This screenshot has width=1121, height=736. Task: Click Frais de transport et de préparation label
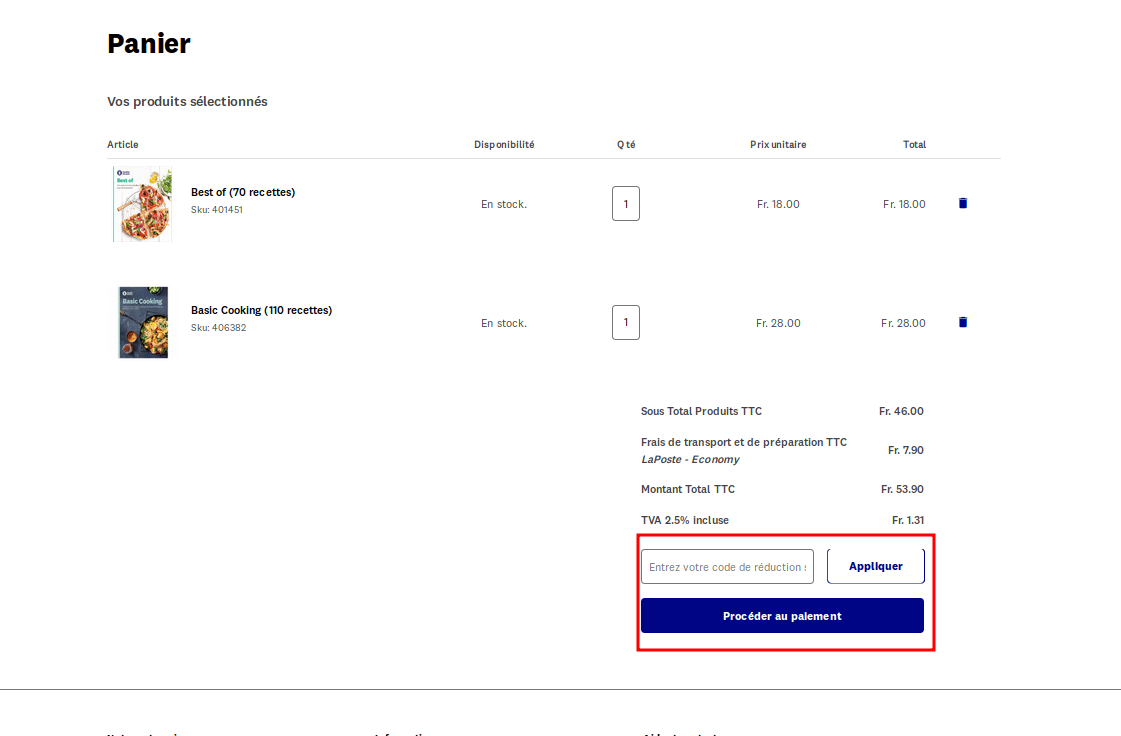744,442
